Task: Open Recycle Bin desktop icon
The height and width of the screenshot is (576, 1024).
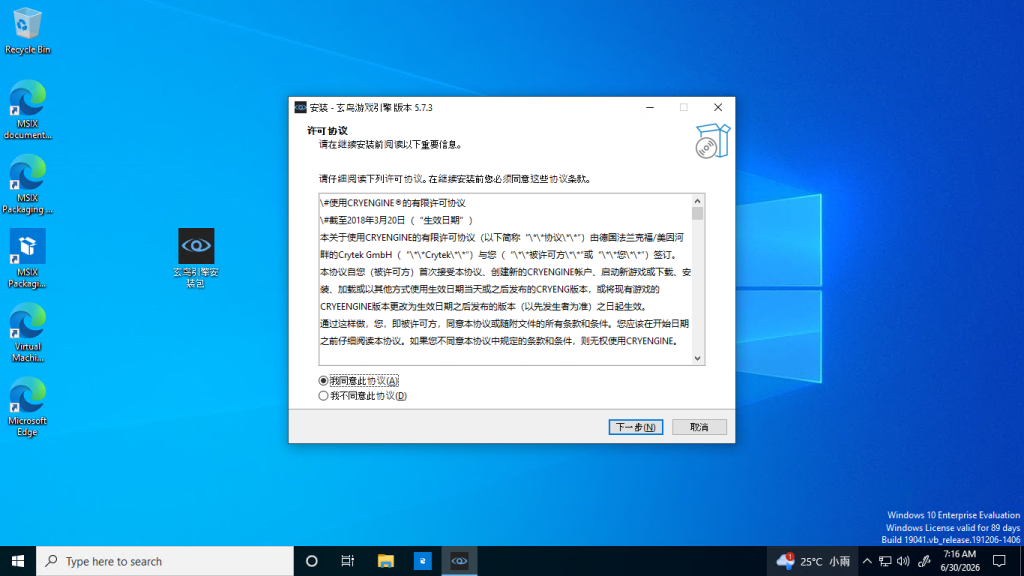Action: click(27, 30)
